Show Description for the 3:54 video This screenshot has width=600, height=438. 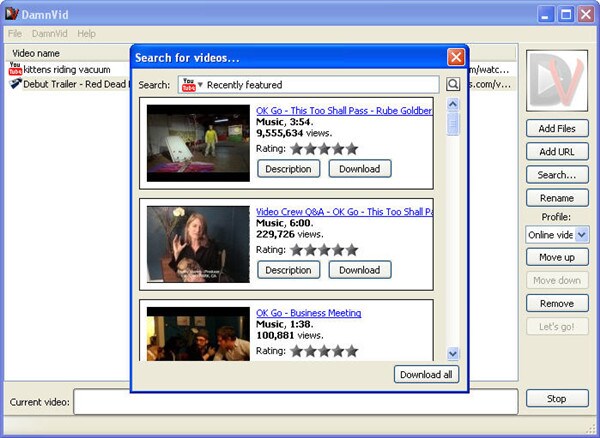pyautogui.click(x=289, y=169)
